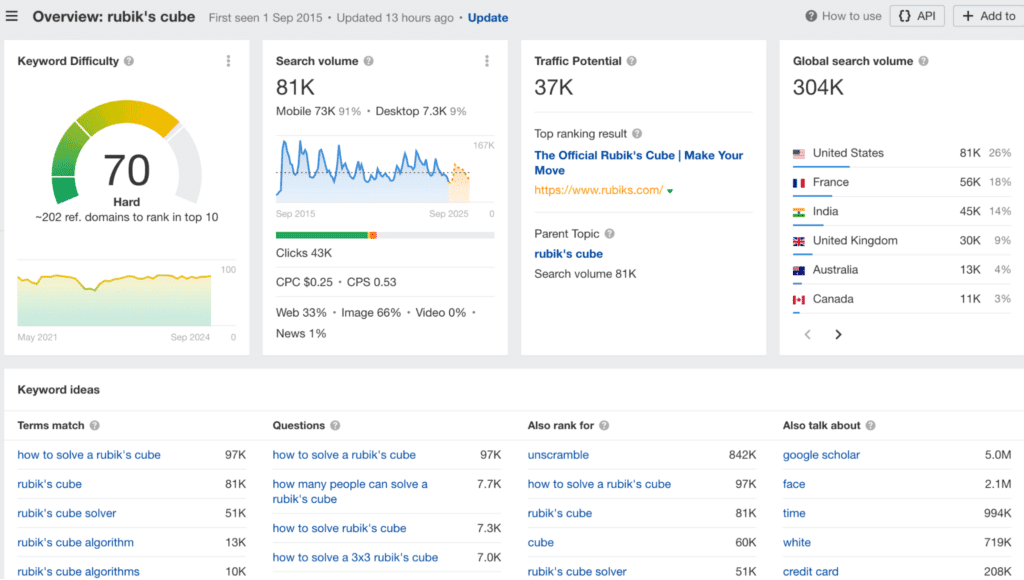Screen dimensions: 1024x580
Task: Open How to use help
Action: (843, 16)
